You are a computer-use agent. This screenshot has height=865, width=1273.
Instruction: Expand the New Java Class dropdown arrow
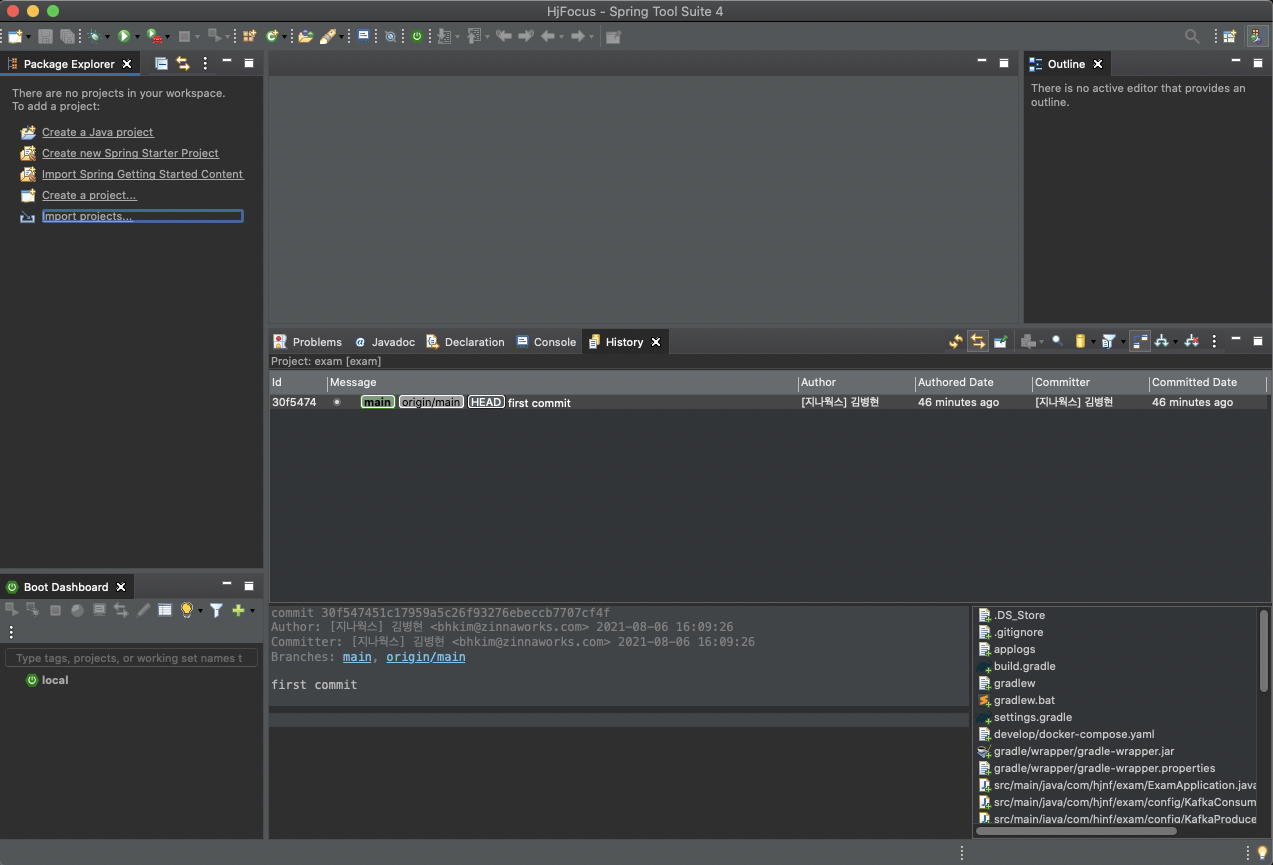(x=284, y=37)
